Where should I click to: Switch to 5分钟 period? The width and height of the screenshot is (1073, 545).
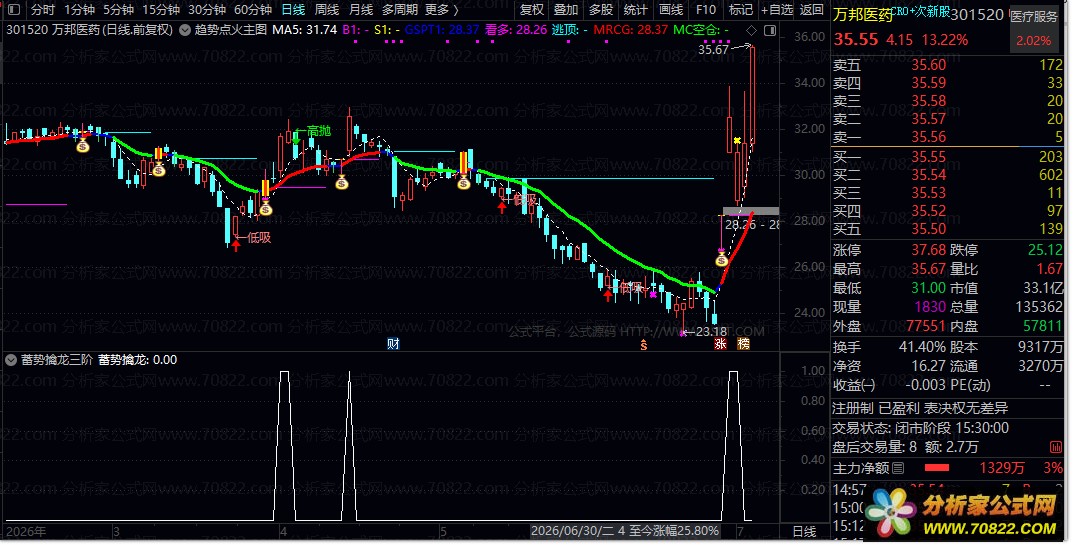[118, 10]
